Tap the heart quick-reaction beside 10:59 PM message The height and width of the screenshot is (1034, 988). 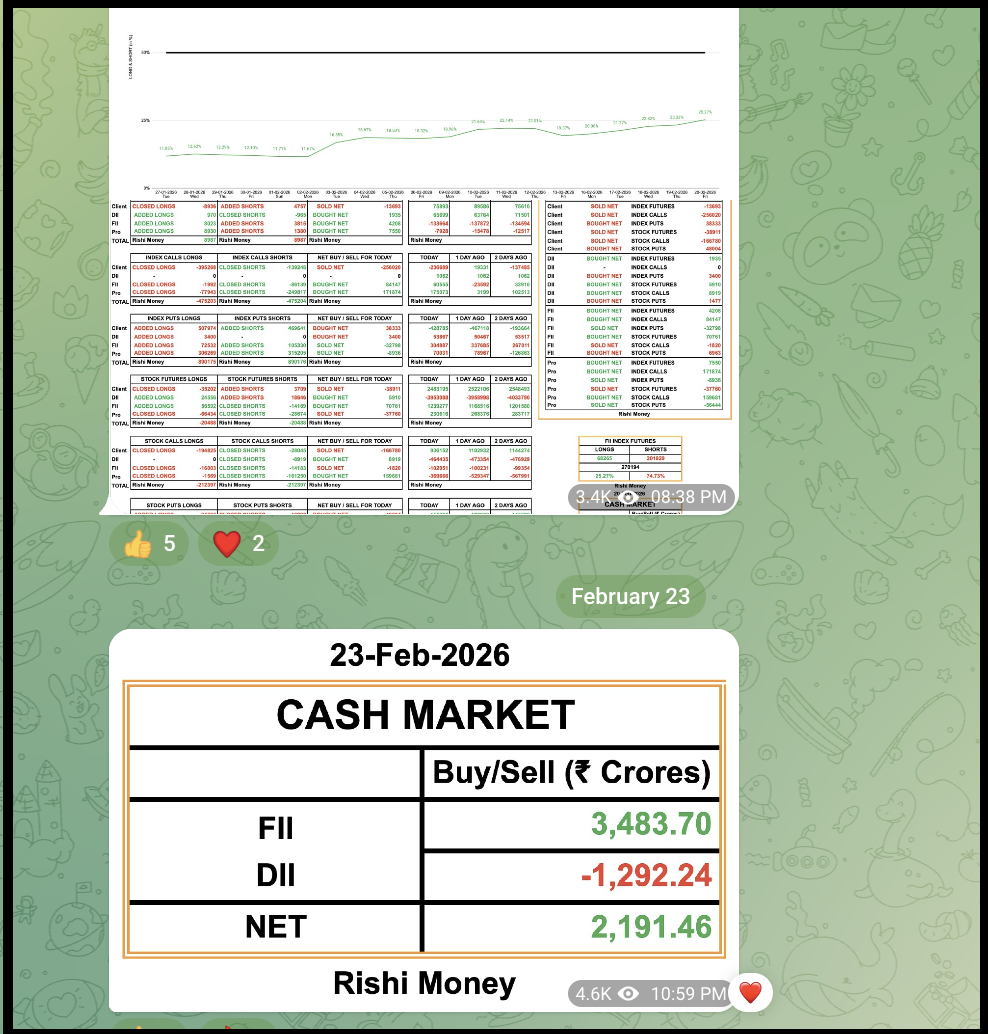coord(751,992)
